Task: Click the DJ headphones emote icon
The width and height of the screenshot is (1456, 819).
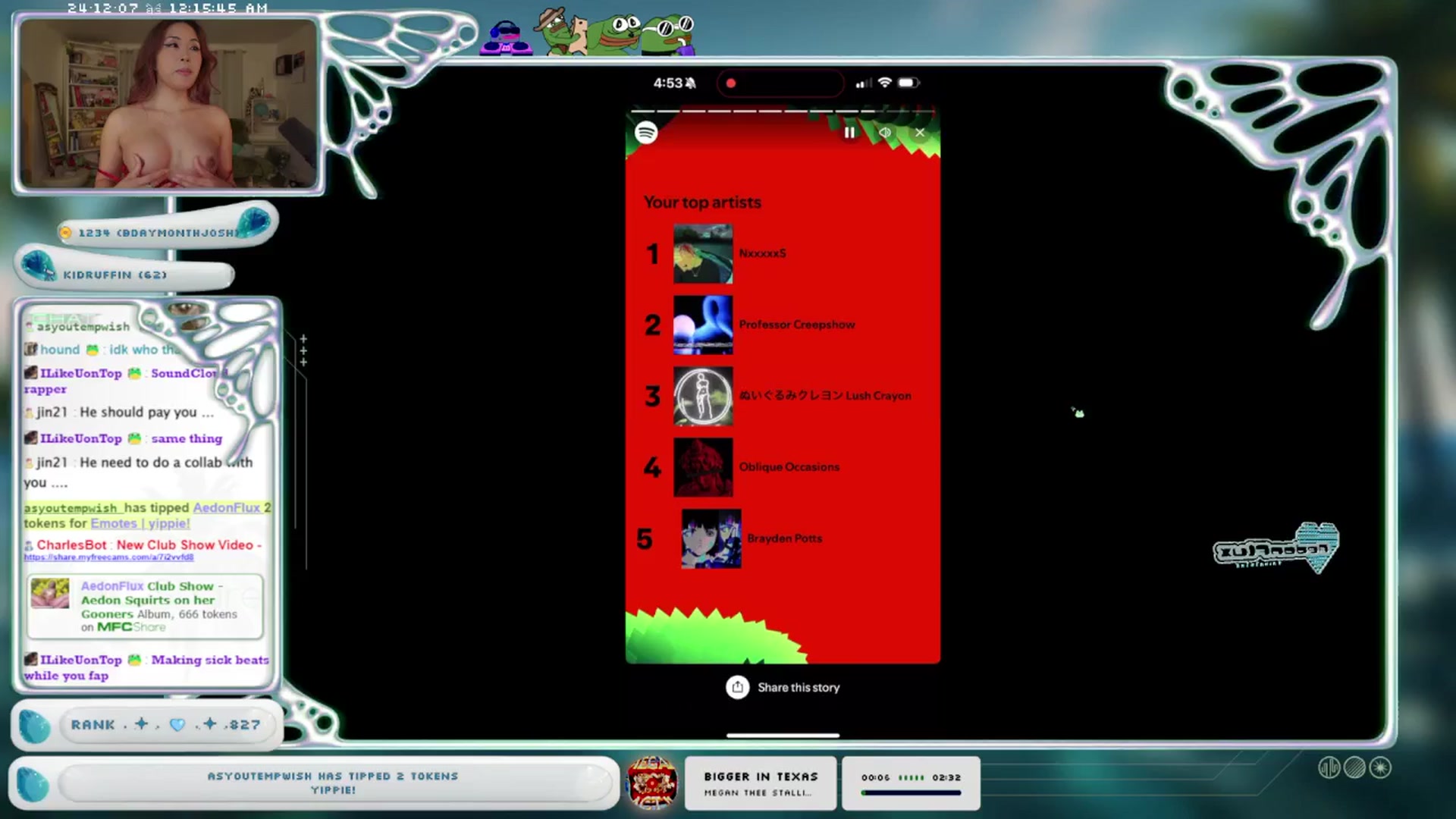Action: click(506, 38)
